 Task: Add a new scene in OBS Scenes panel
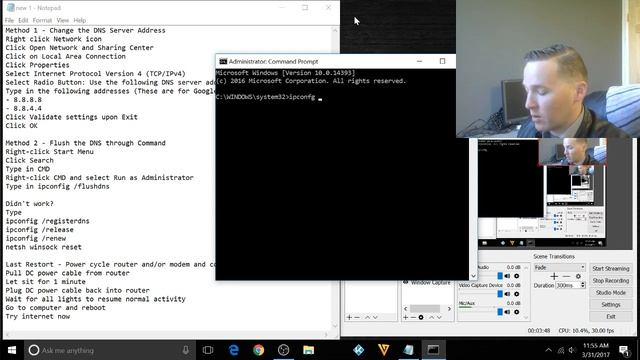tap(349, 317)
